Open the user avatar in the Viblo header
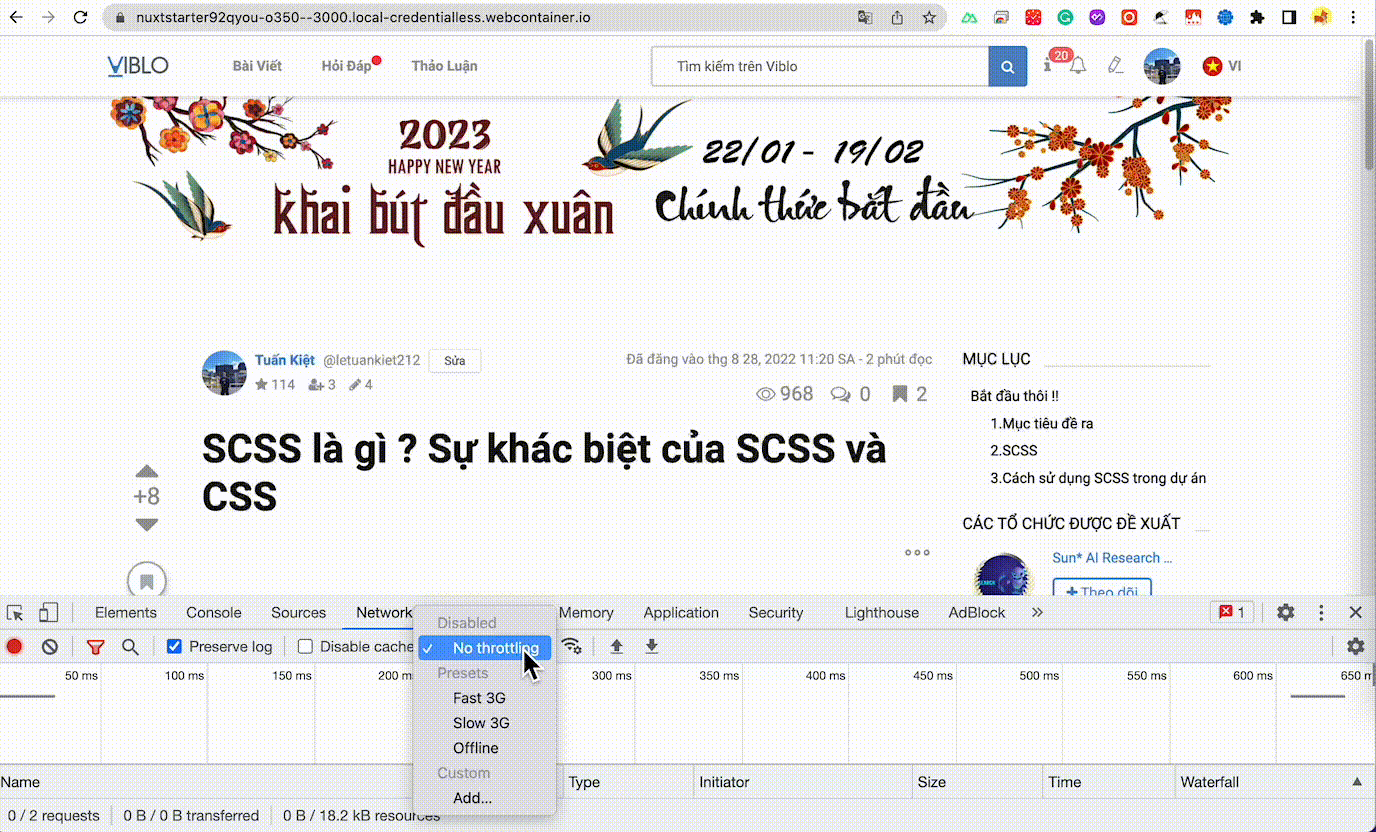Screen dimensions: 1376x832 click(1162, 66)
